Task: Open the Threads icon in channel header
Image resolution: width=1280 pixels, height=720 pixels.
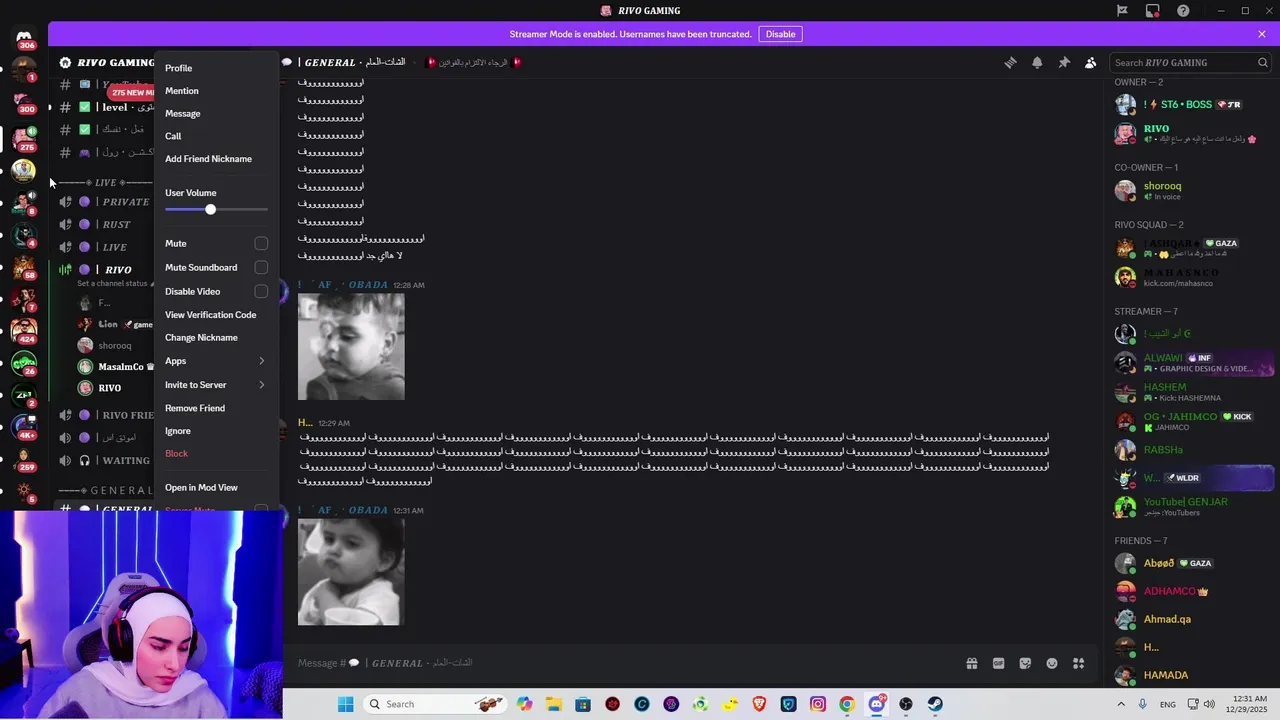Action: tap(1010, 62)
